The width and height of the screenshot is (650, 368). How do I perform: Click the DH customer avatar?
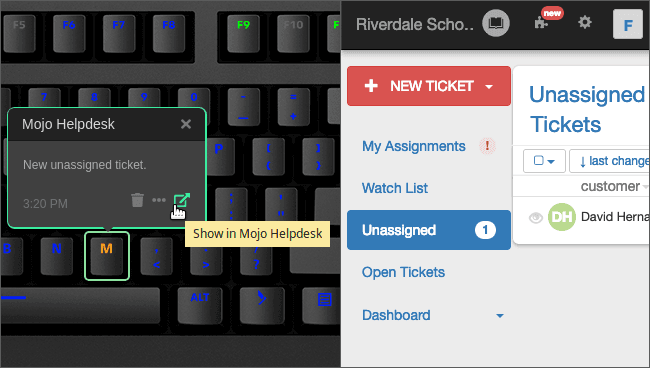click(562, 217)
